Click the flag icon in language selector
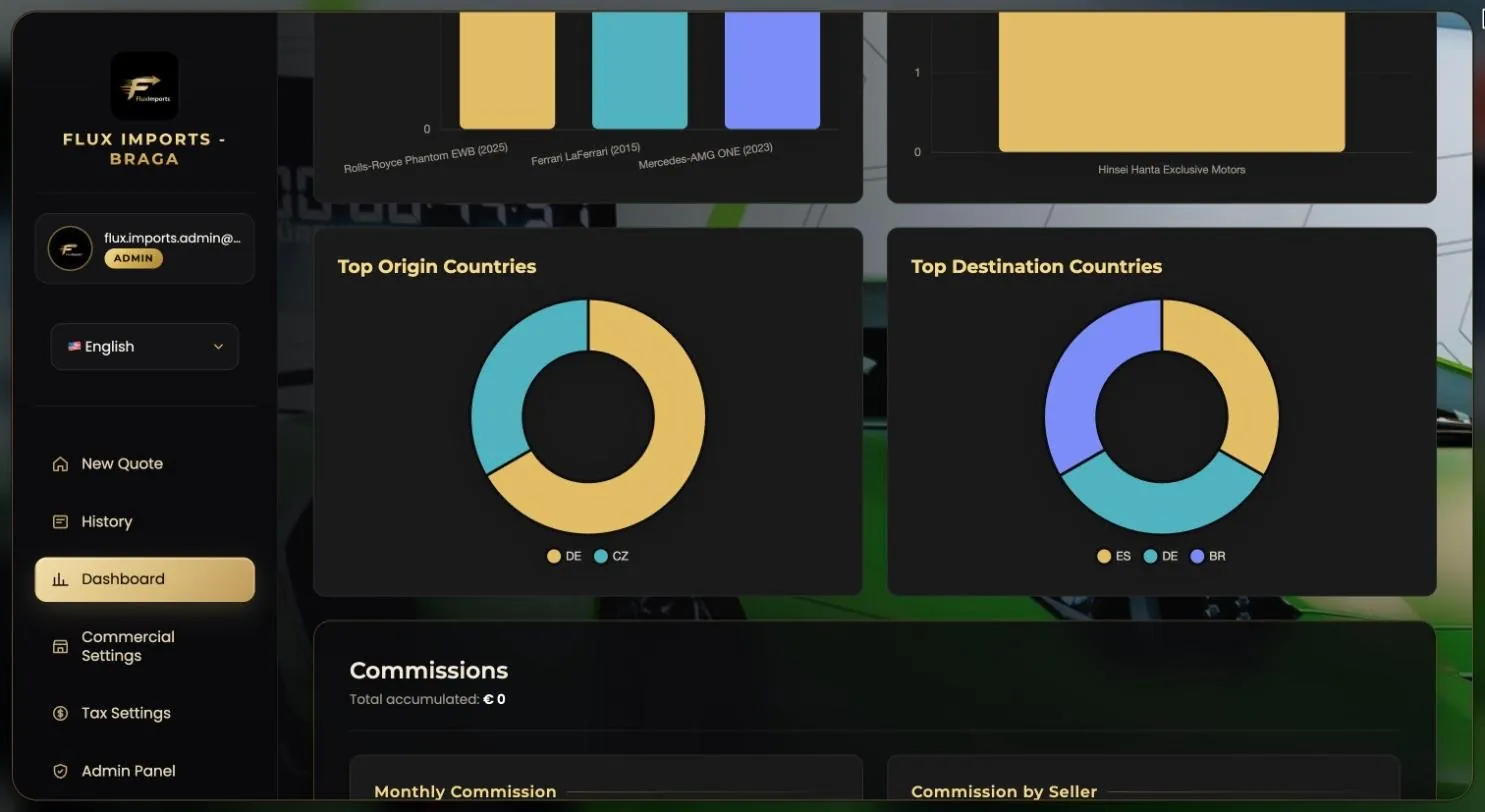Viewport: 1485px width, 812px height. point(74,346)
